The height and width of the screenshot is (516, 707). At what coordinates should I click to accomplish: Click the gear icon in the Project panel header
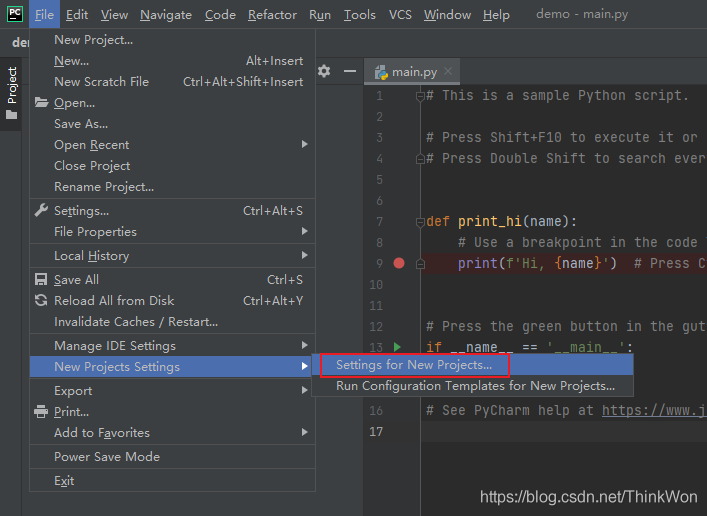324,71
